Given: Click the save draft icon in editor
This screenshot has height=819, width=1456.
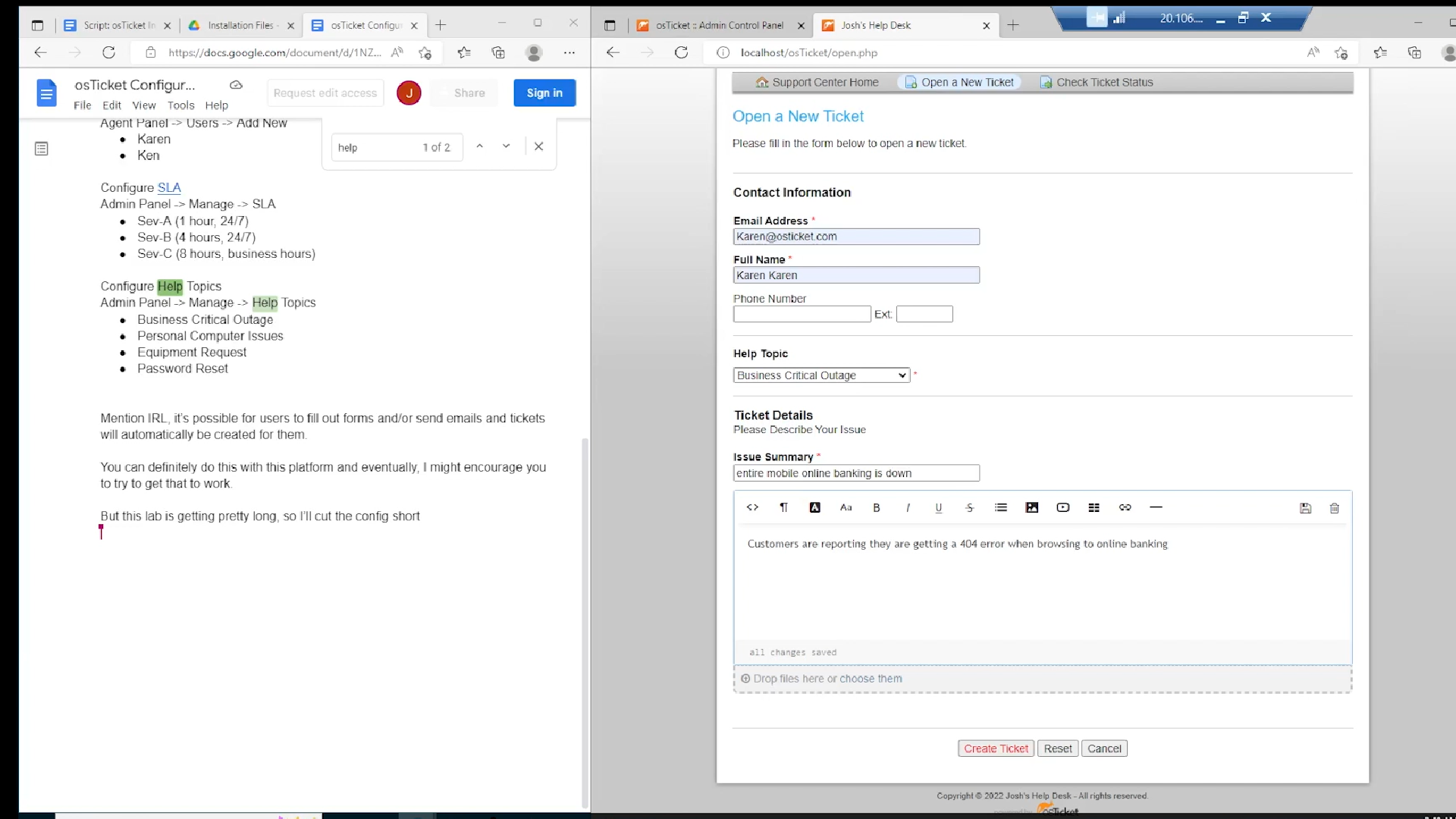Looking at the screenshot, I should 1305,508.
